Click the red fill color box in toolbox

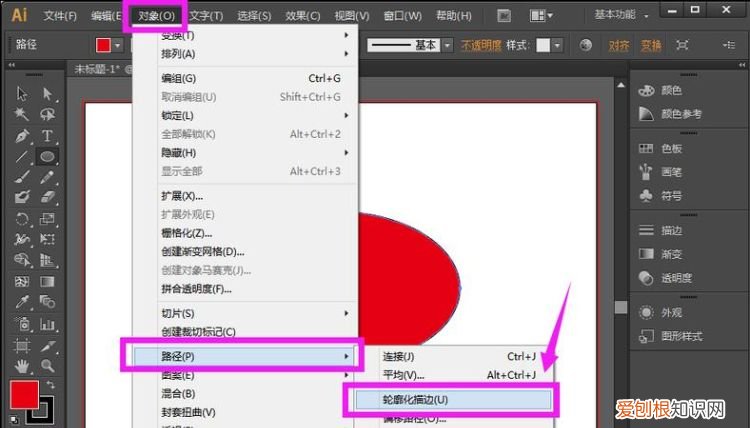pyautogui.click(x=24, y=395)
